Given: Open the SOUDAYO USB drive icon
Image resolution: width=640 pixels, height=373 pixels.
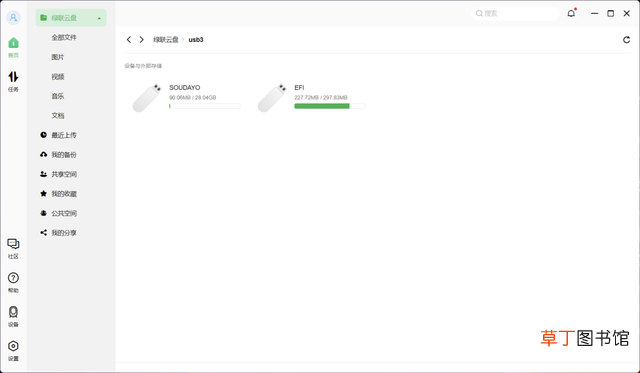Looking at the screenshot, I should [x=147, y=98].
